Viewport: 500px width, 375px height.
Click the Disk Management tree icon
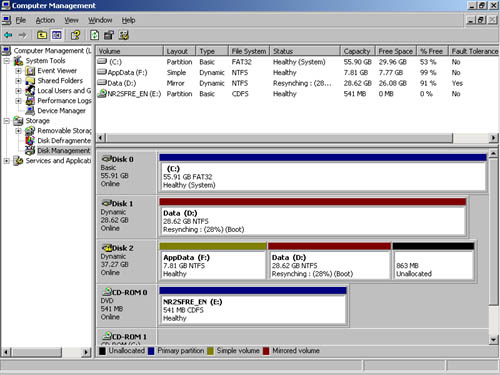coord(30,151)
